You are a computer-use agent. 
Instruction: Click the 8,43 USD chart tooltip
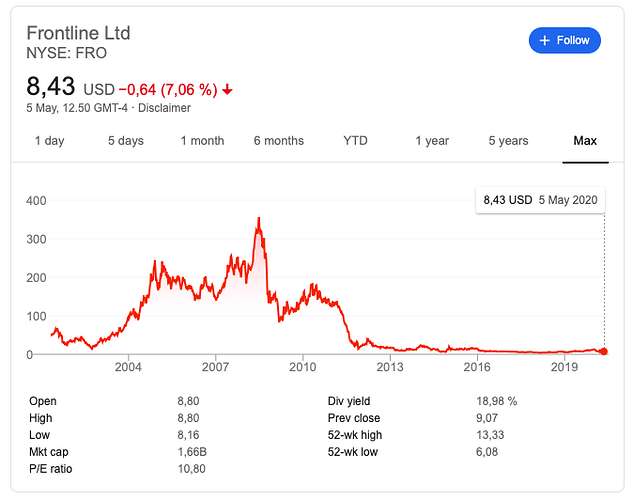click(x=540, y=200)
